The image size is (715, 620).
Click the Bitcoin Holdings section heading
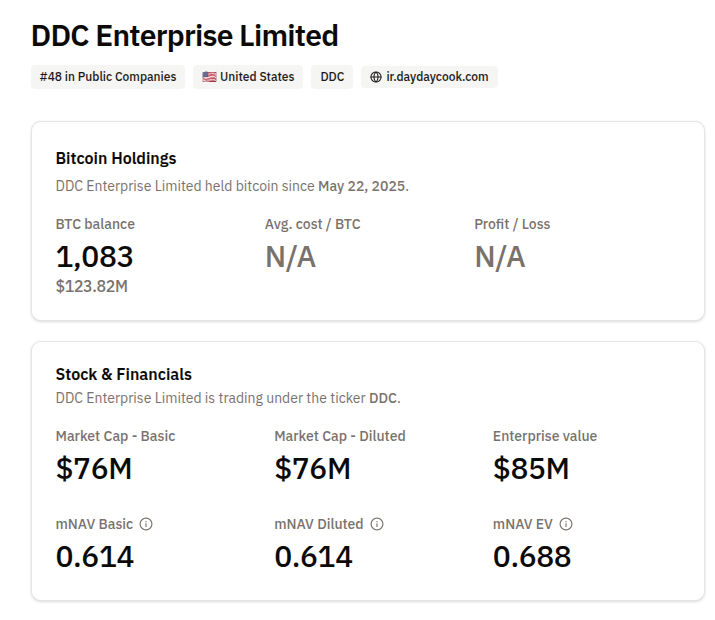[116, 158]
